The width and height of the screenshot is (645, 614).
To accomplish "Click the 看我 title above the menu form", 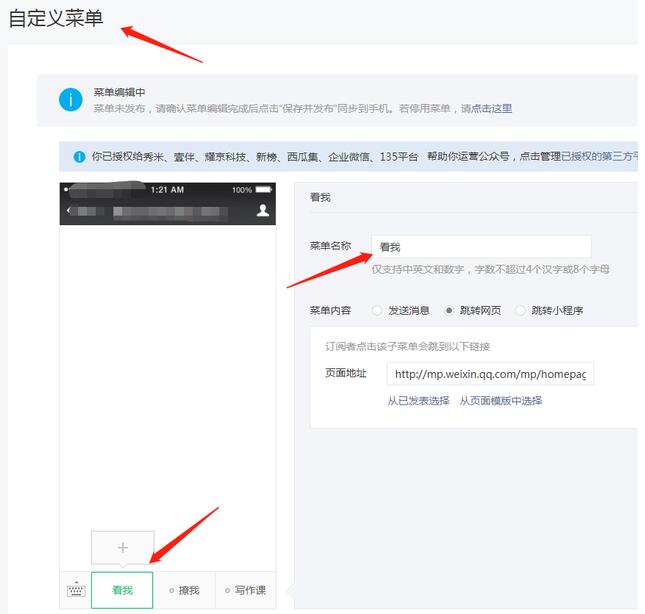I will point(320,197).
